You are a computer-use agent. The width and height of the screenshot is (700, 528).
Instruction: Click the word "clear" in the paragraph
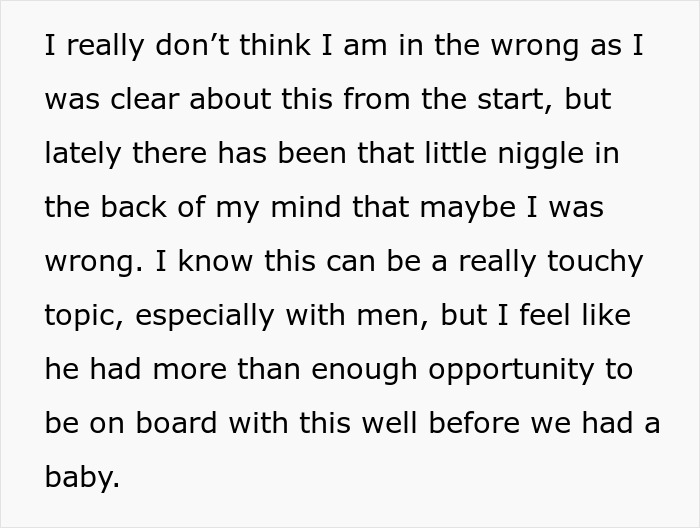click(x=146, y=101)
